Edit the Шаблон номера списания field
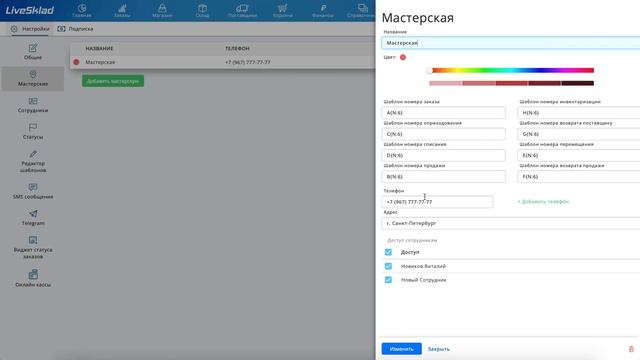 coord(443,155)
